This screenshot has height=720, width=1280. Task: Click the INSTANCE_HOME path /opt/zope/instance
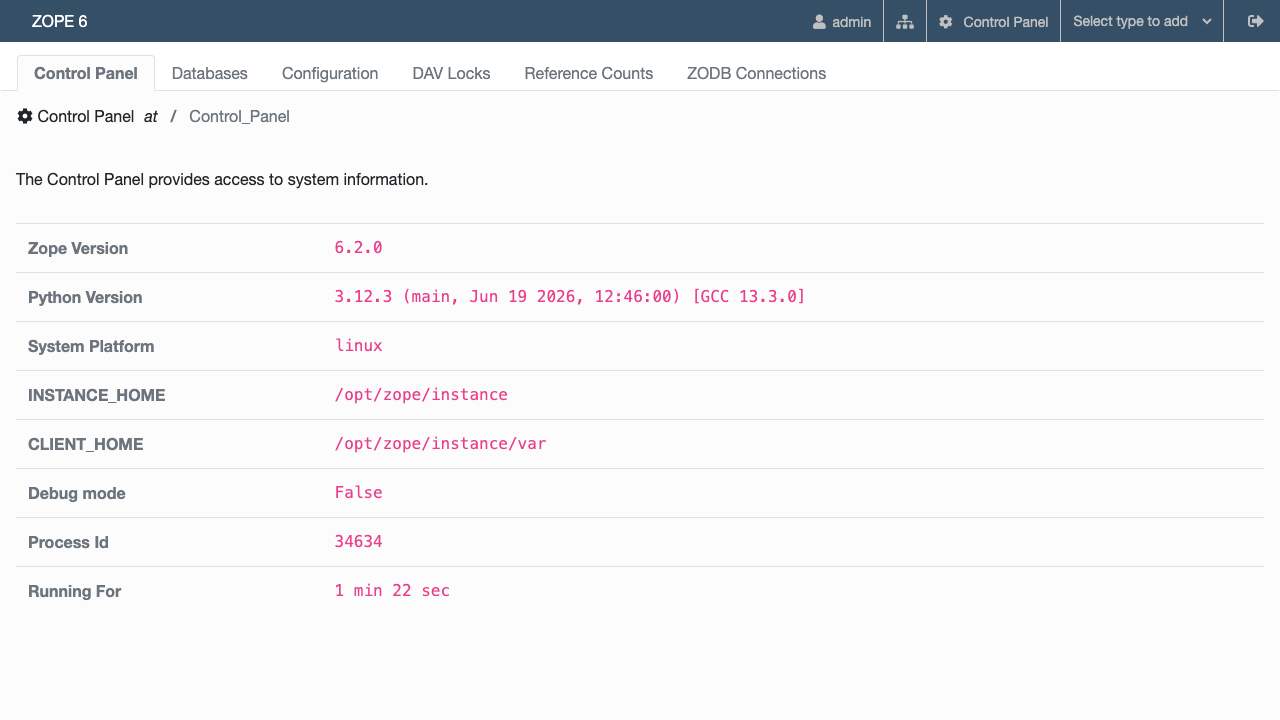click(x=421, y=395)
